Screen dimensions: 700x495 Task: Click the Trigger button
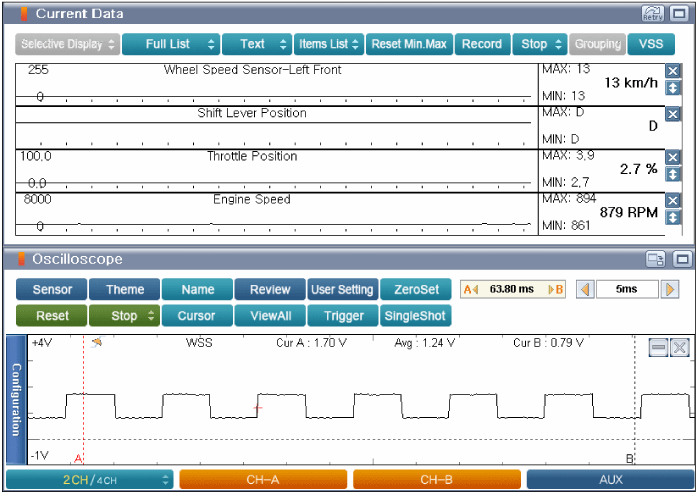point(342,316)
